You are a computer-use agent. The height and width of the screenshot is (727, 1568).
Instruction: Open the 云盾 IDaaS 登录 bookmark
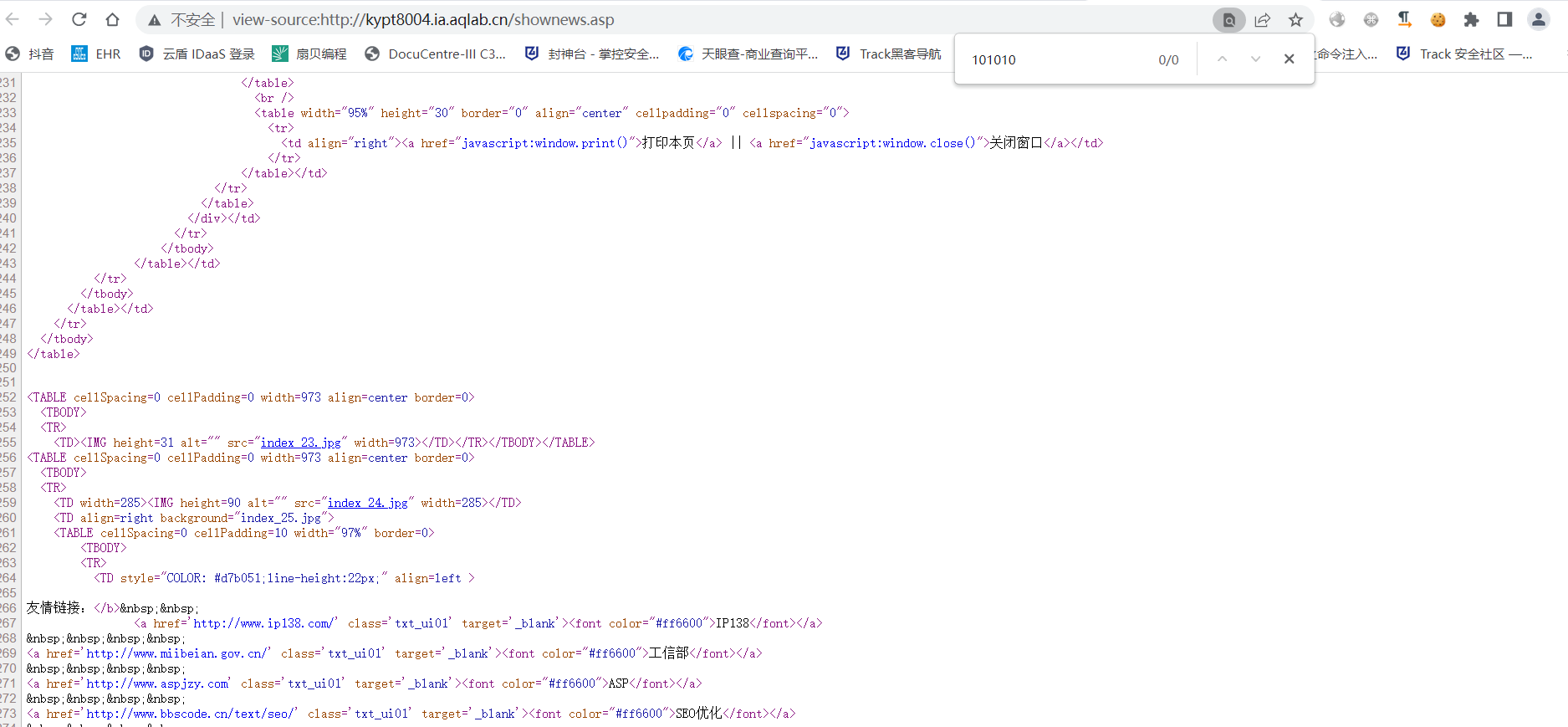197,54
